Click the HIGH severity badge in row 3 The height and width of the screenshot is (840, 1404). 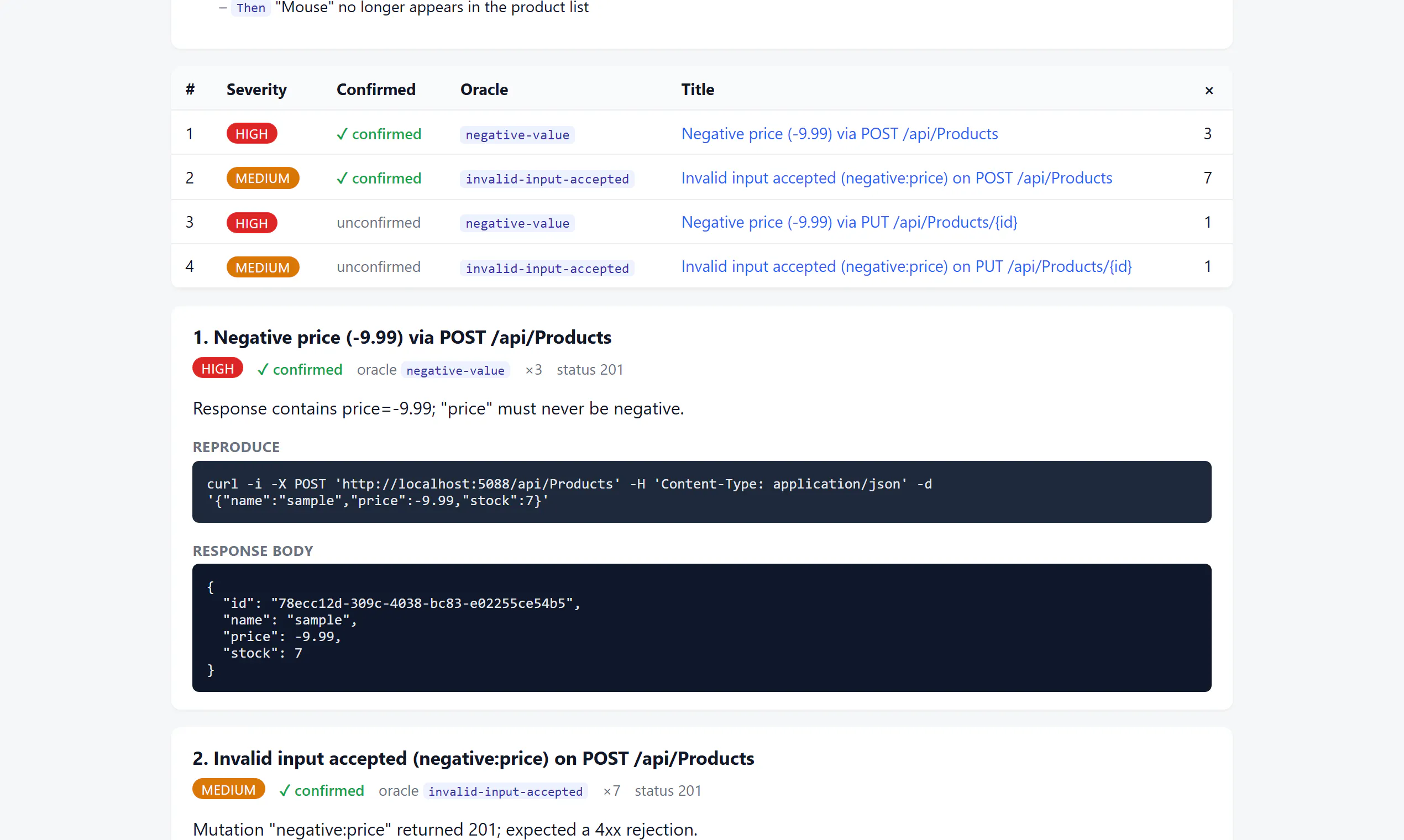coord(252,223)
